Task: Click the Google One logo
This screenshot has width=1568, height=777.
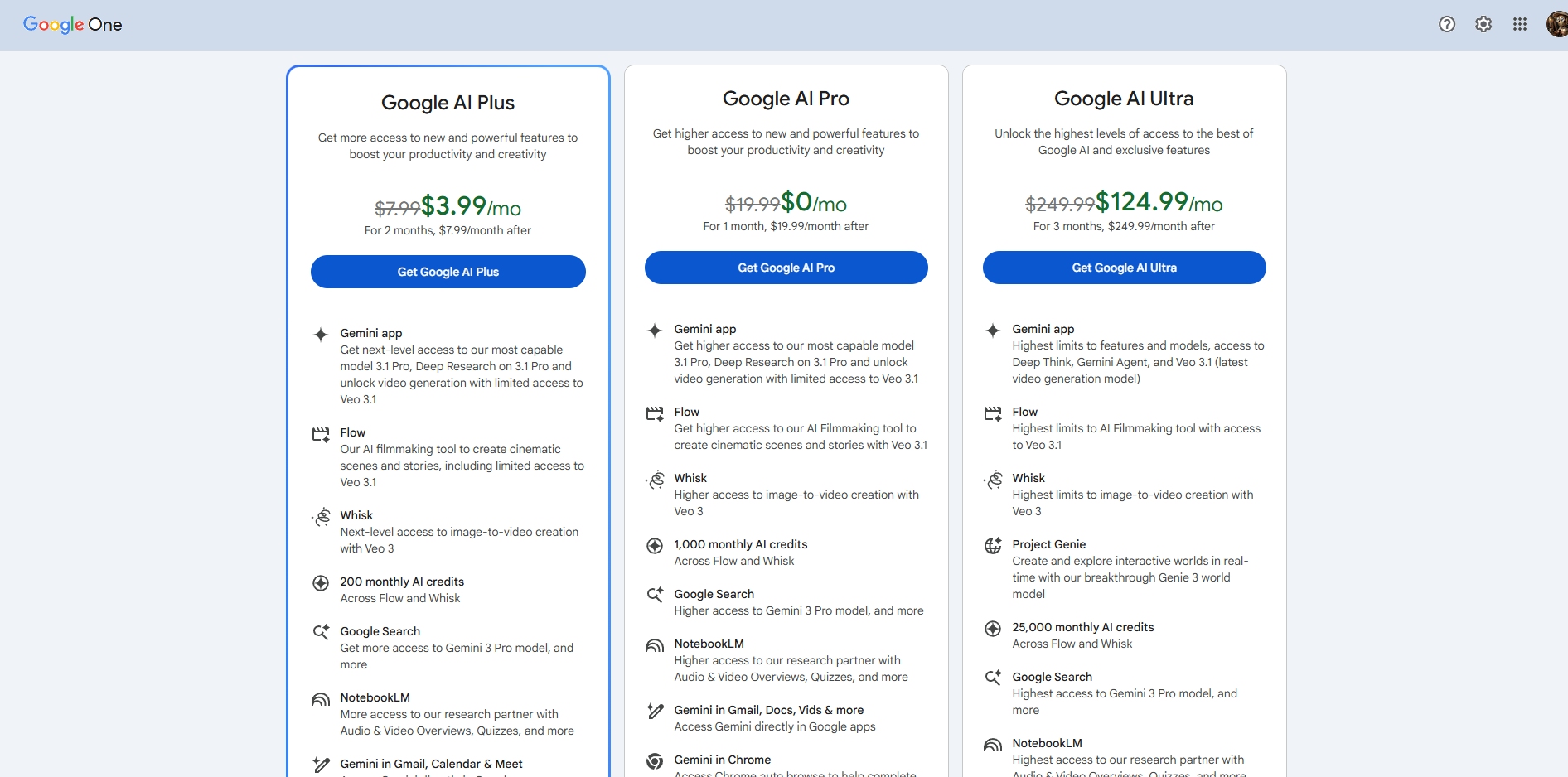Action: click(73, 25)
